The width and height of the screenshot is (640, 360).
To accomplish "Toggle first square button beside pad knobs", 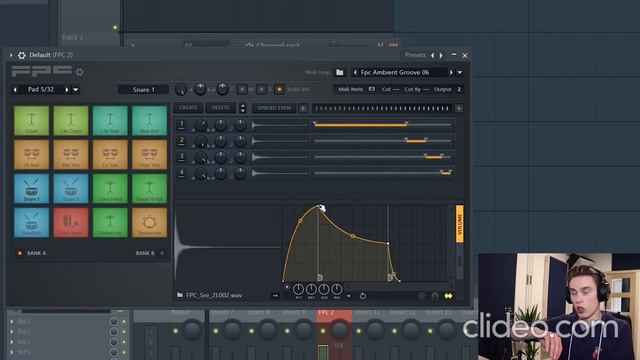I will click(242, 89).
